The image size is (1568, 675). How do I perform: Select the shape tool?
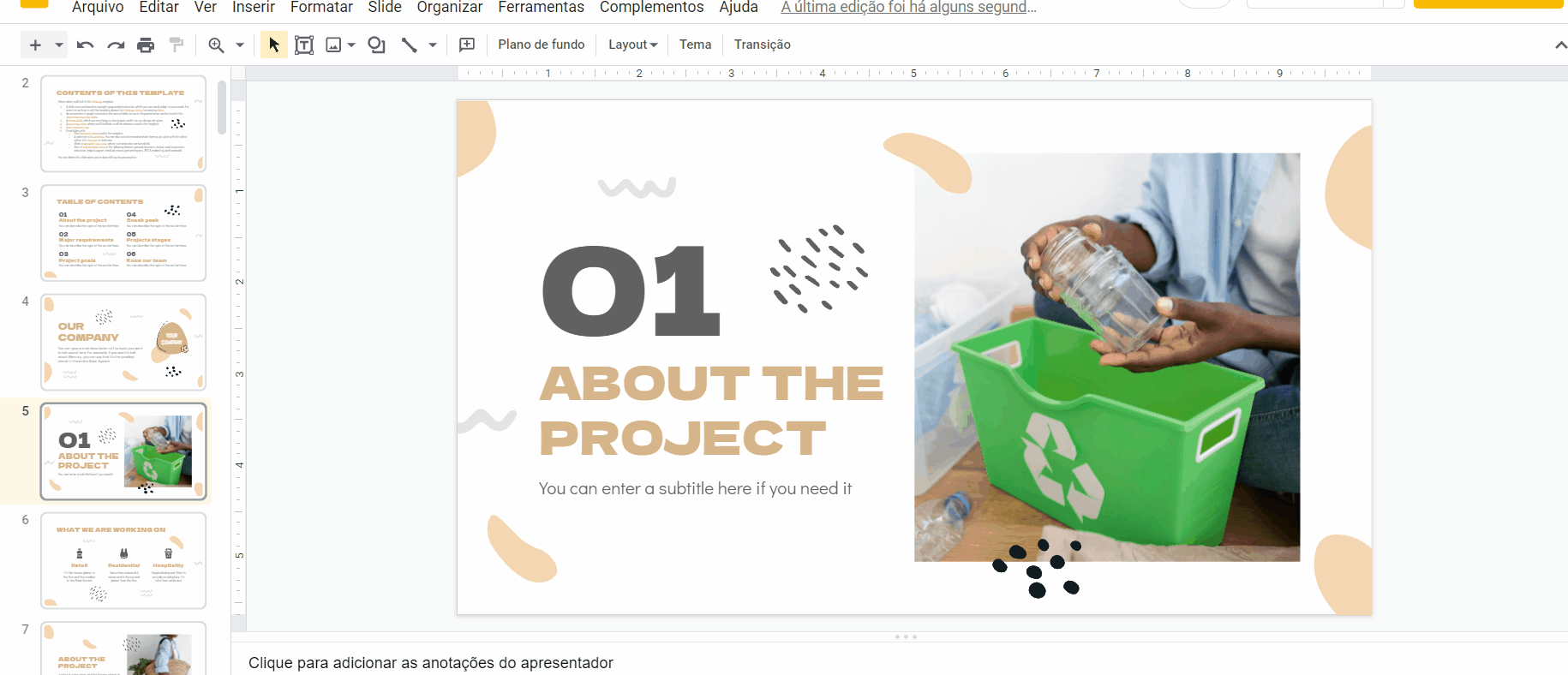click(x=376, y=45)
